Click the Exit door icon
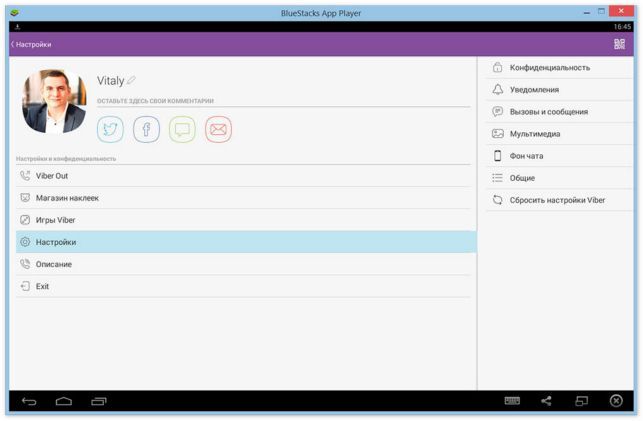 25,286
